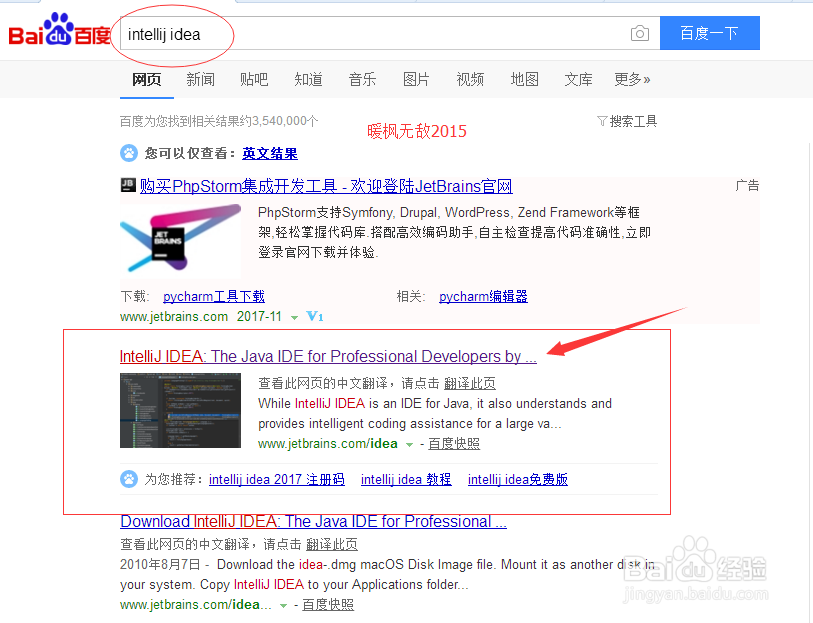This screenshot has width=813, height=623.
Task: Focus the search box containing intellij idea
Action: (390, 34)
